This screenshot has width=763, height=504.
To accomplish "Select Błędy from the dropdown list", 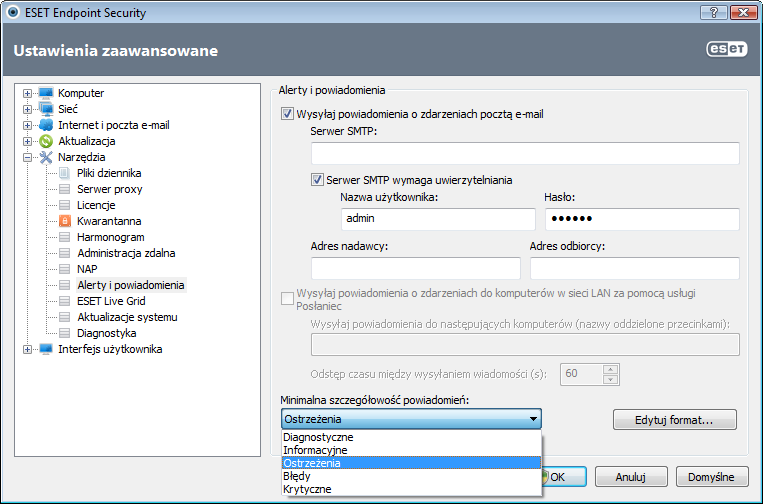I will pos(411,476).
